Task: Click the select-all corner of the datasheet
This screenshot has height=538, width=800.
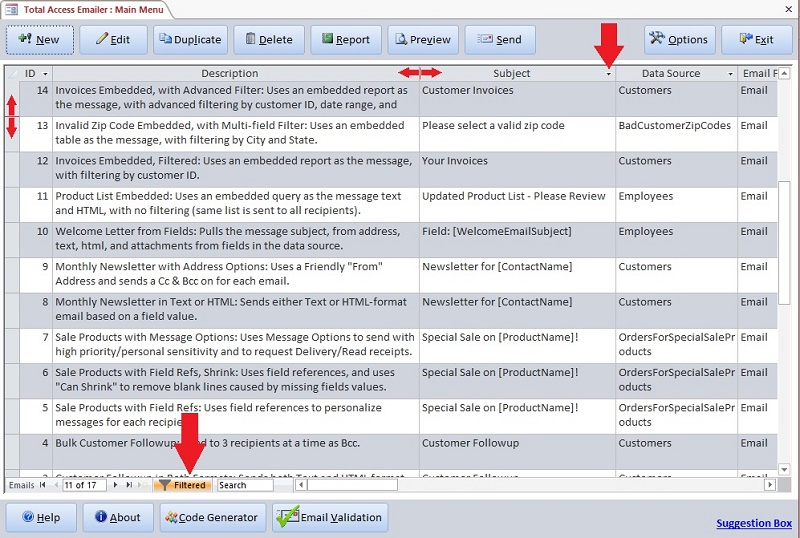Action: [x=12, y=74]
